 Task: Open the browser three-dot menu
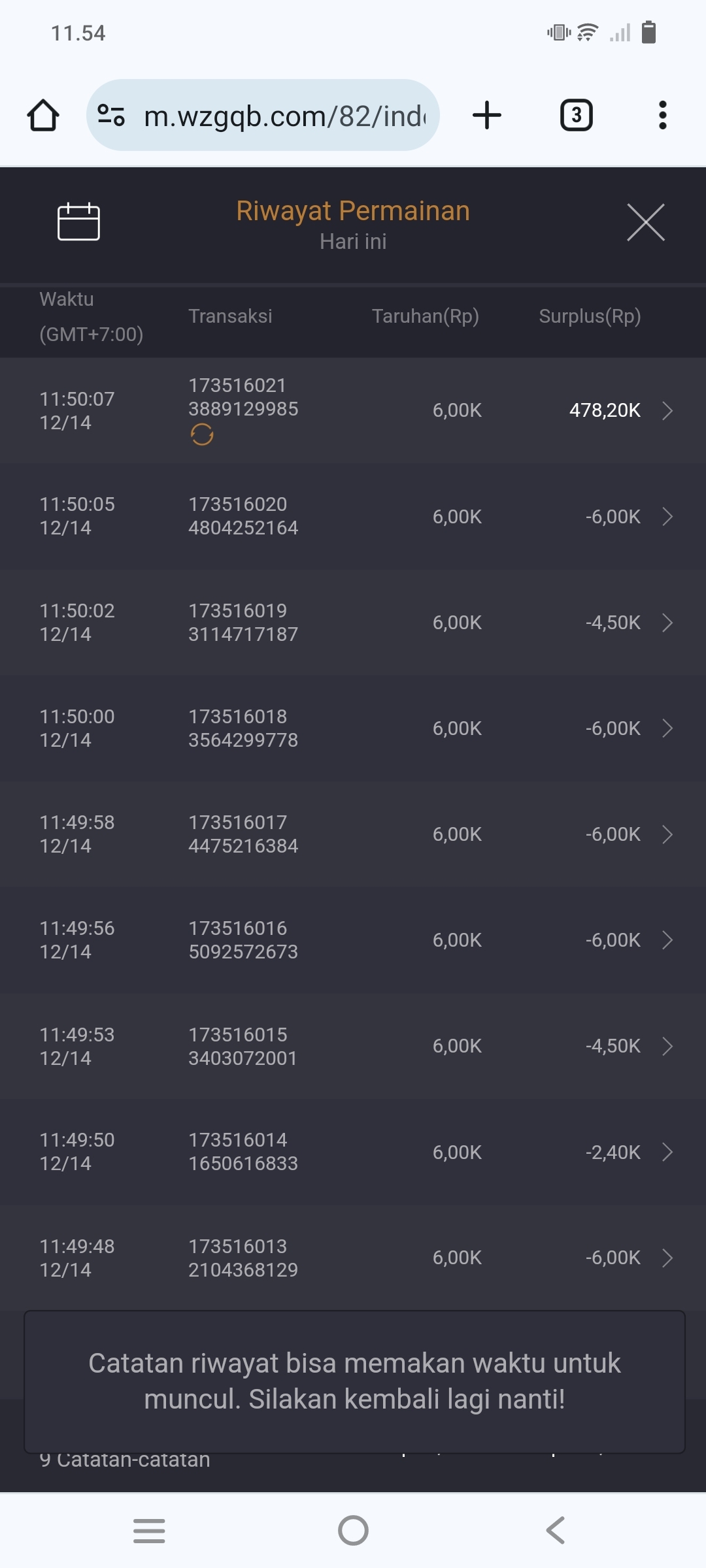tap(662, 116)
